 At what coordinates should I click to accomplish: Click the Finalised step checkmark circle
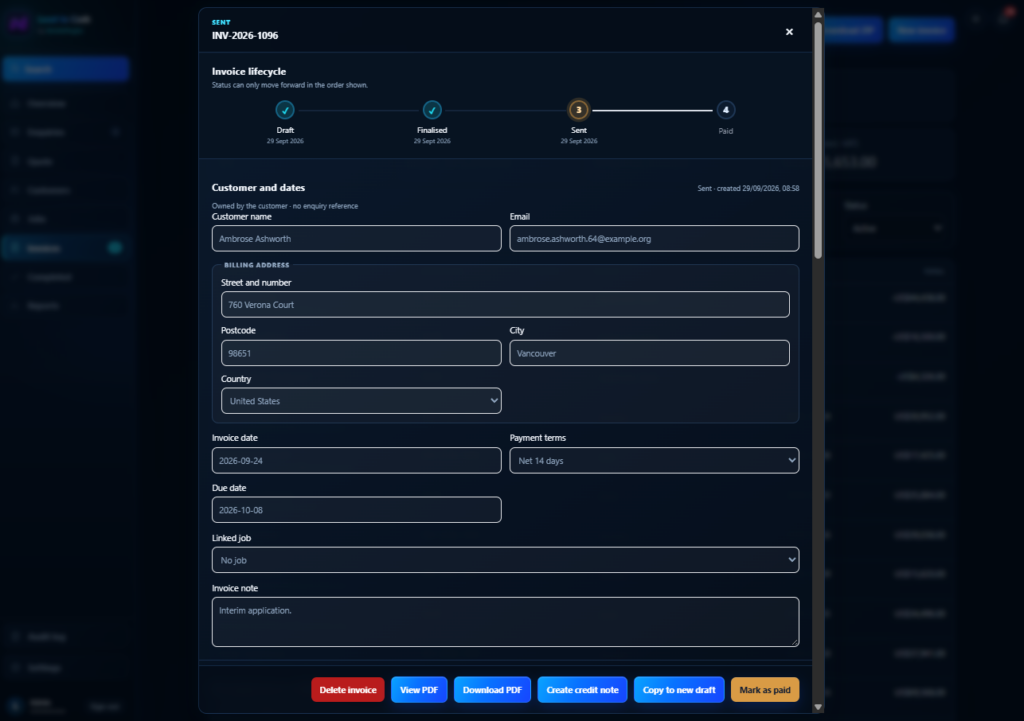[x=432, y=110]
